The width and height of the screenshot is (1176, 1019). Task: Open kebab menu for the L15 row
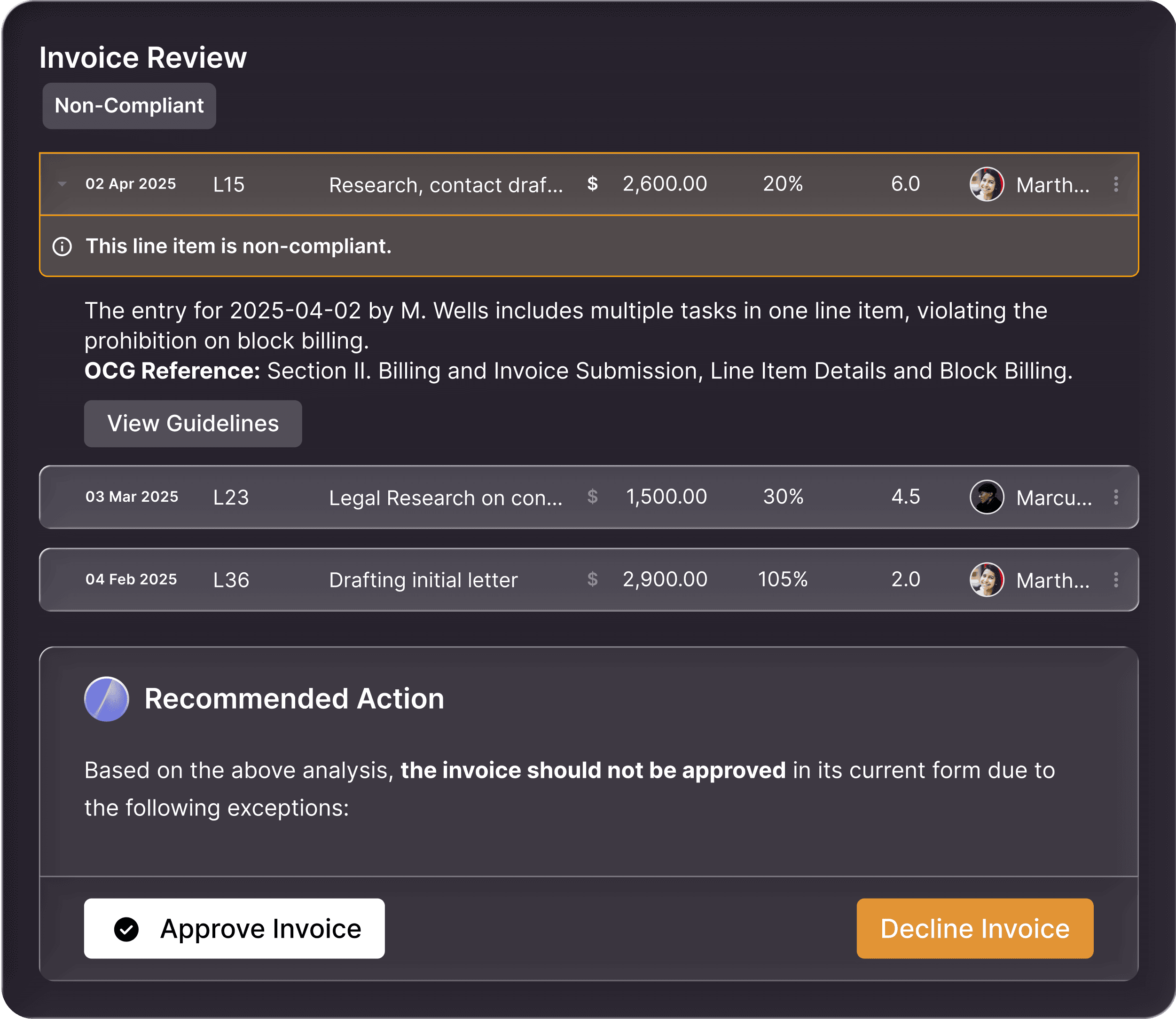[x=1116, y=184]
